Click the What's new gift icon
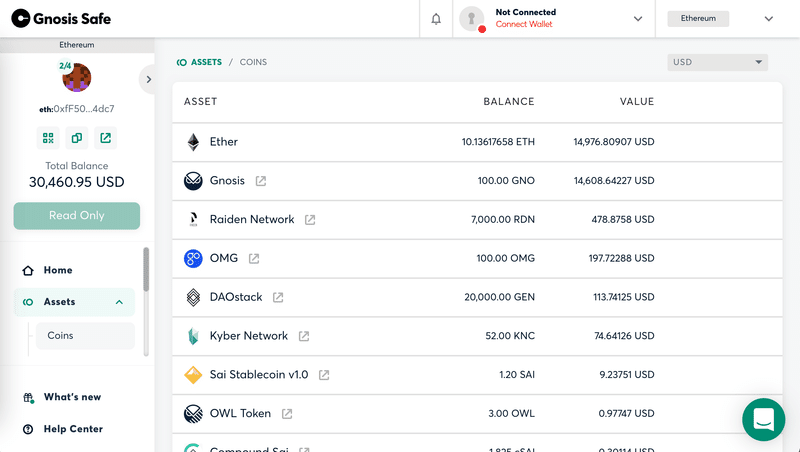 [29, 397]
